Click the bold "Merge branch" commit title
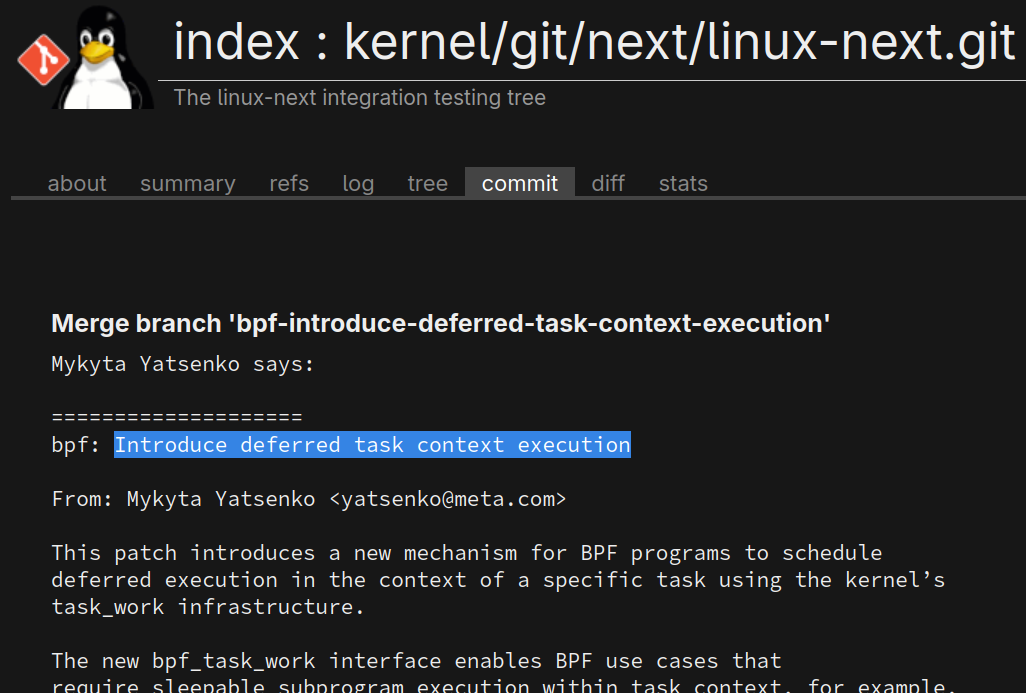This screenshot has height=693, width=1026. pos(441,324)
